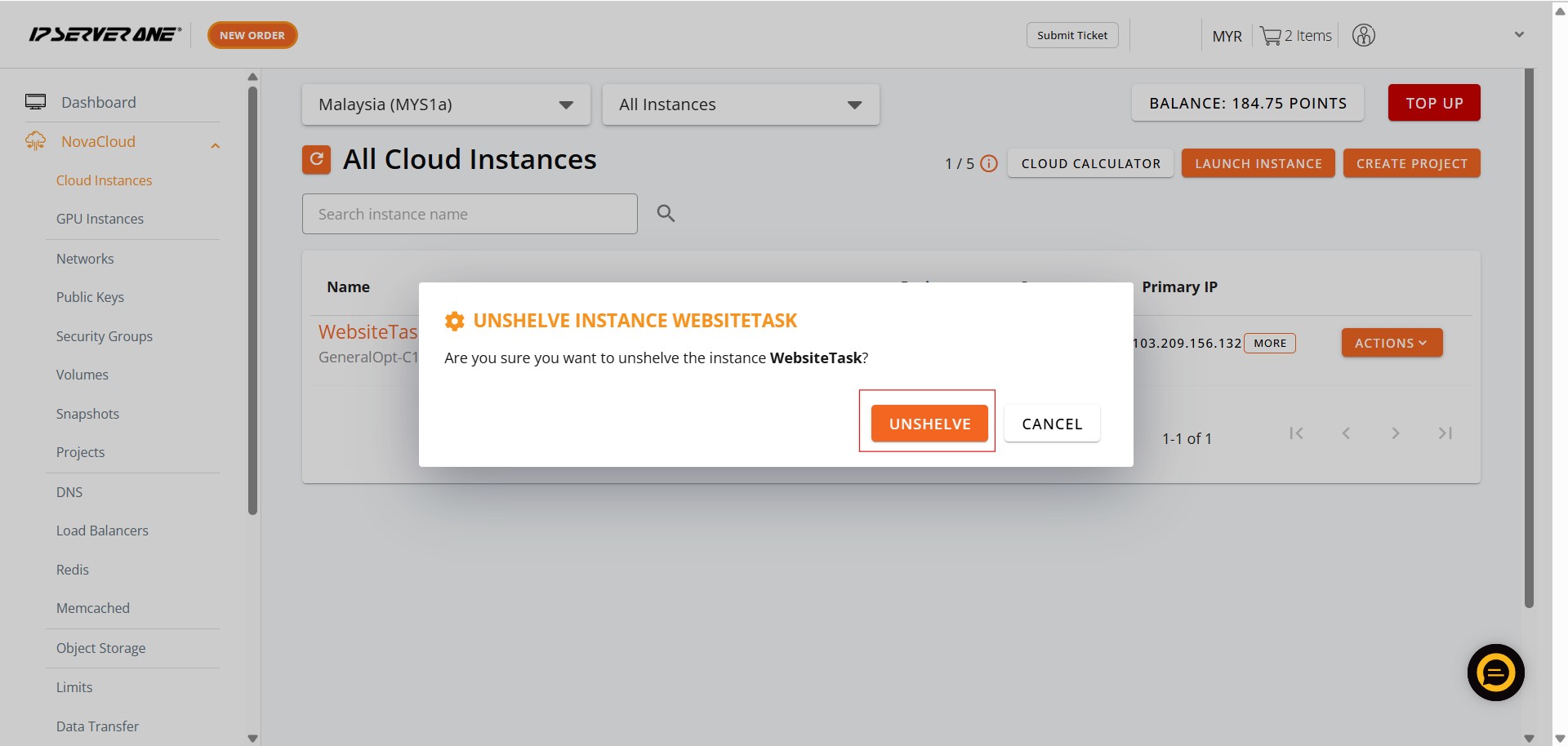The height and width of the screenshot is (746, 1568).
Task: Open Cloud Instances in sidebar
Action: pyautogui.click(x=104, y=180)
